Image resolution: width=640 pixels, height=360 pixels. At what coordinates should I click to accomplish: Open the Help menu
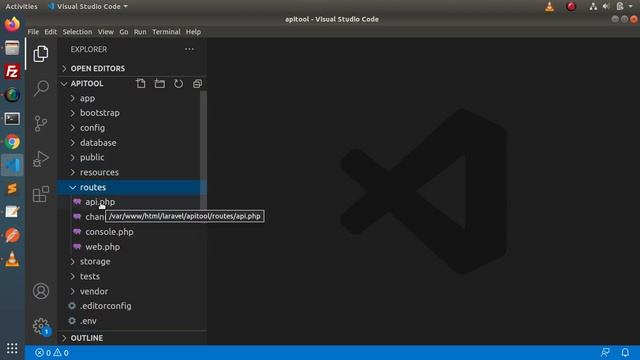(193, 32)
